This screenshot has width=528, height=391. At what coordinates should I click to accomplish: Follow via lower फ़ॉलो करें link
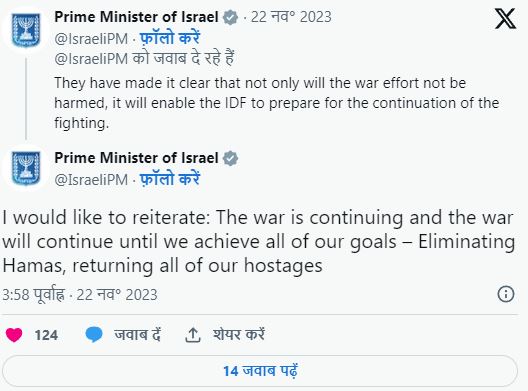pos(170,179)
